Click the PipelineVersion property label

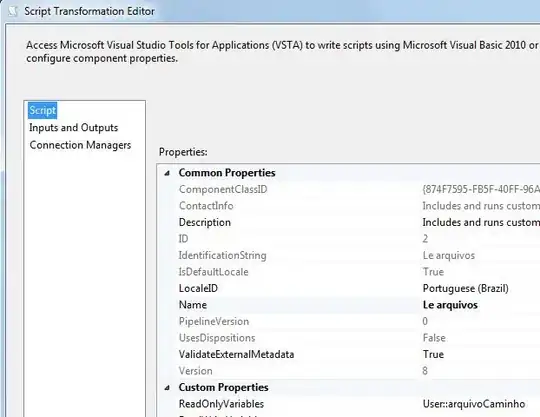coord(214,322)
